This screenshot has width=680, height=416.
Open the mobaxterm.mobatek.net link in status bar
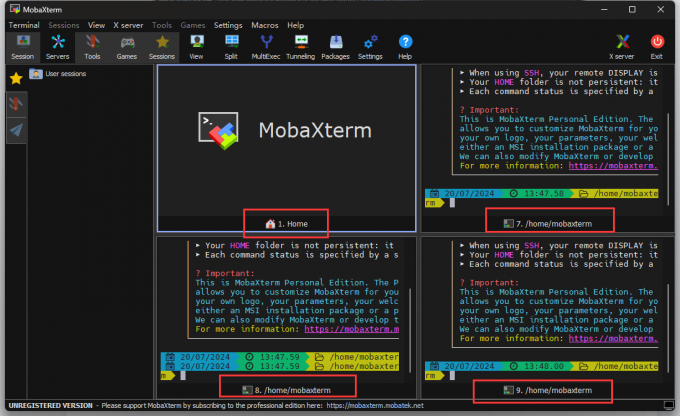click(375, 406)
